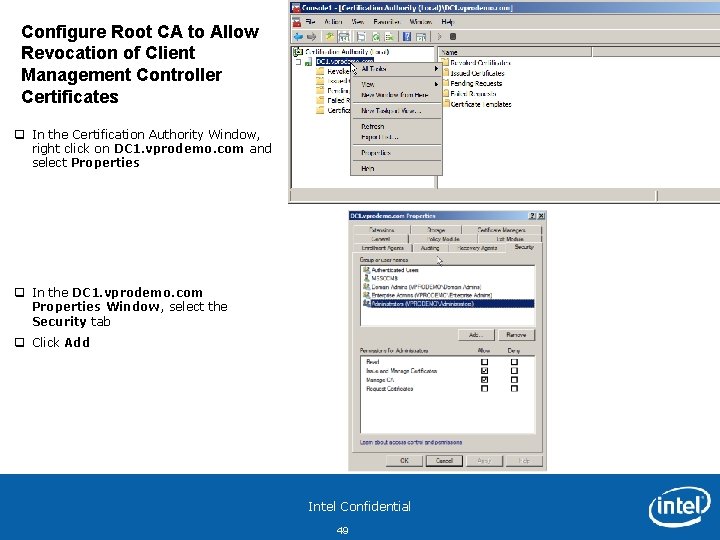Click the gray Forward arrow in console toolbar
This screenshot has height=540, width=720.
click(311, 37)
